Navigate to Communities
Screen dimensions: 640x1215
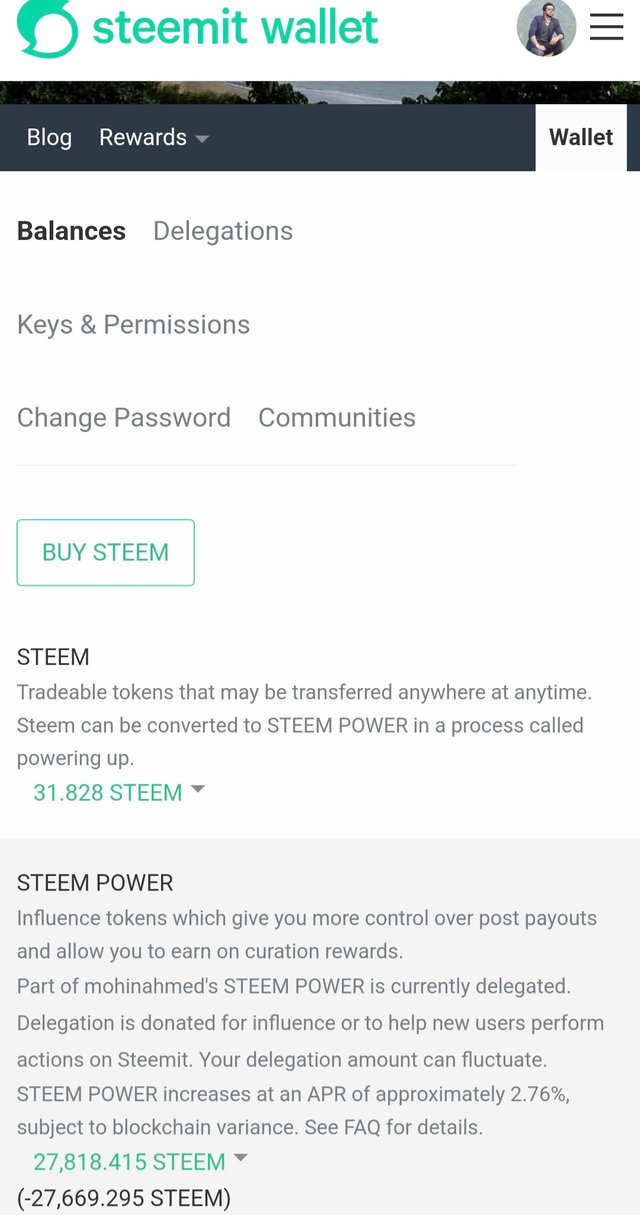point(337,417)
